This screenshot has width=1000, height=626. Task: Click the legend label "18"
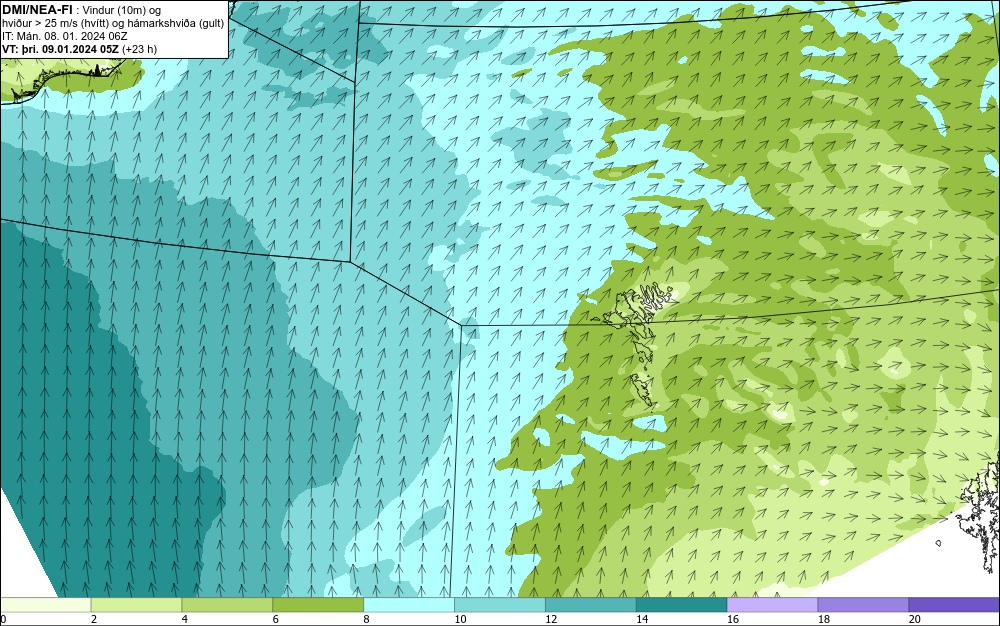pyautogui.click(x=823, y=619)
